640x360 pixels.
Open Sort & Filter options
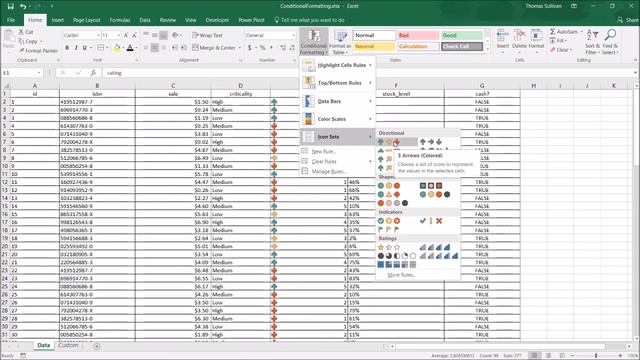click(592, 42)
